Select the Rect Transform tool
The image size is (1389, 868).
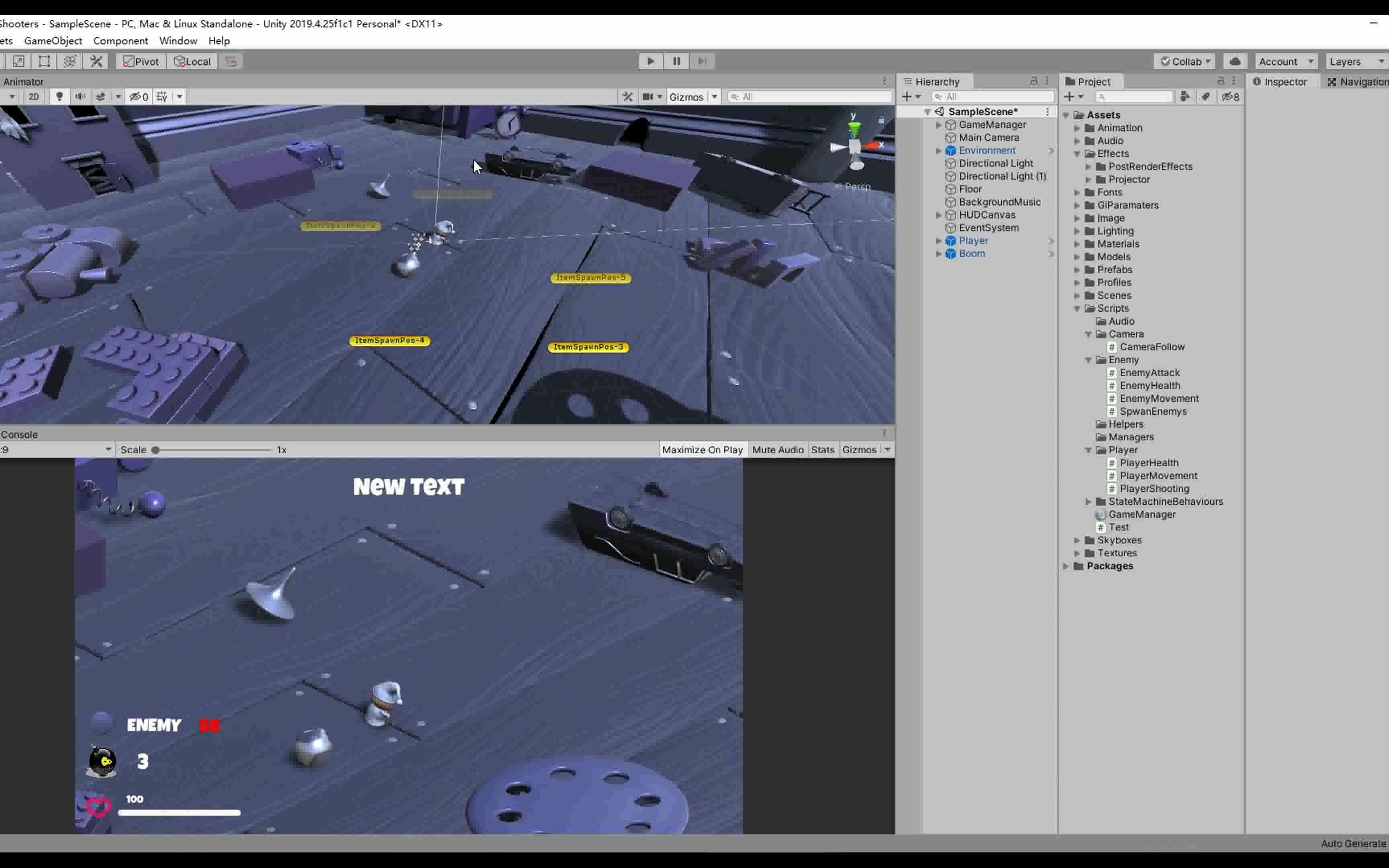coord(44,61)
